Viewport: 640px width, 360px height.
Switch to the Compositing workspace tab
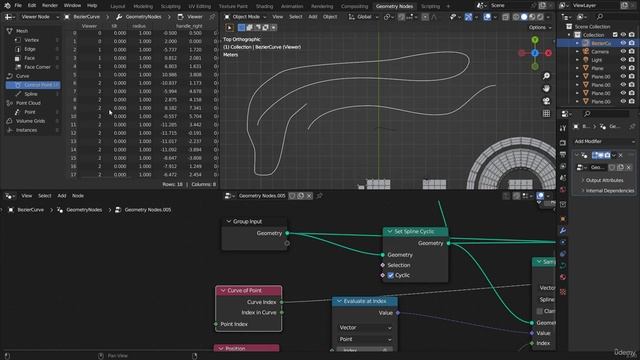tap(354, 6)
